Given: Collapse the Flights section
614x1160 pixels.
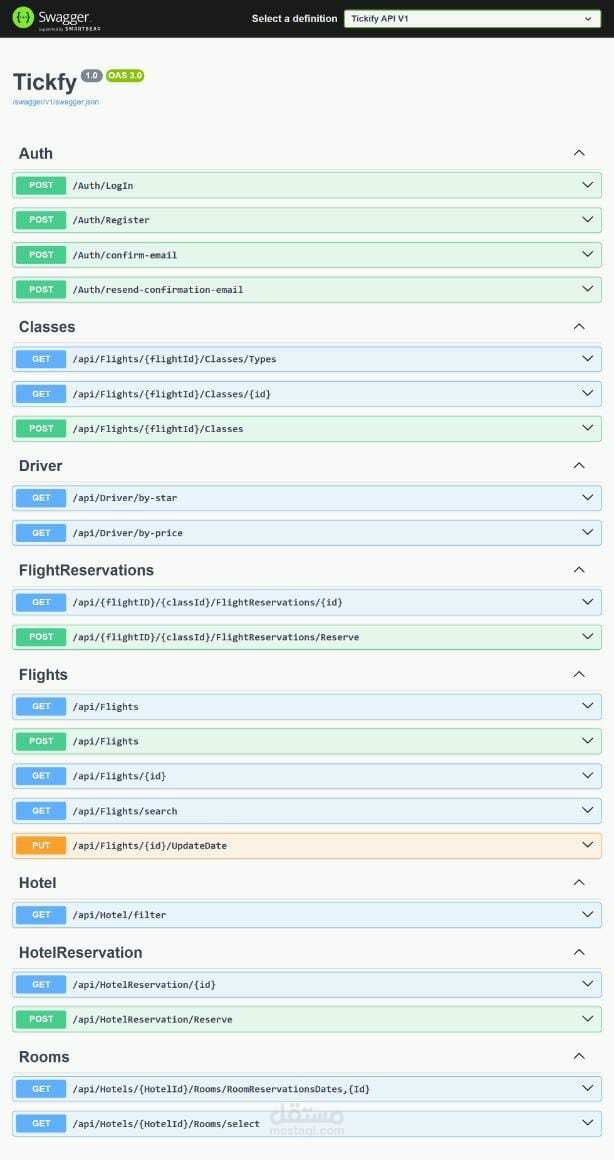Looking at the screenshot, I should point(579,673).
